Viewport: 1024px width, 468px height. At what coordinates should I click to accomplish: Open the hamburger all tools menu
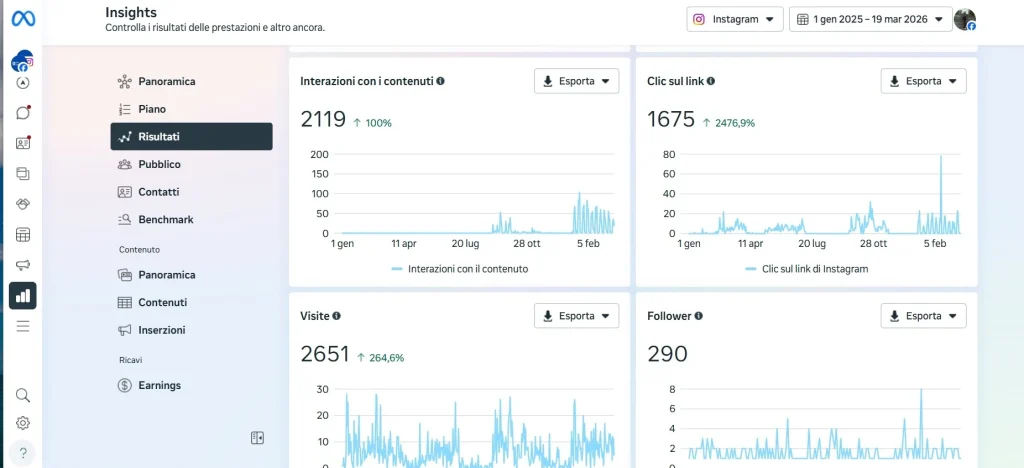(23, 326)
